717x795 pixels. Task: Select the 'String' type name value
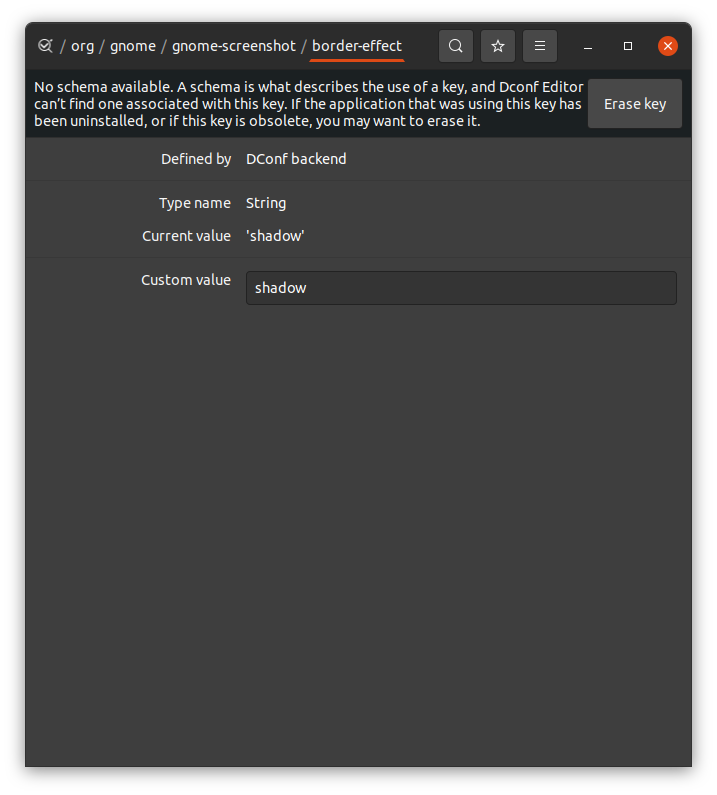coord(266,203)
